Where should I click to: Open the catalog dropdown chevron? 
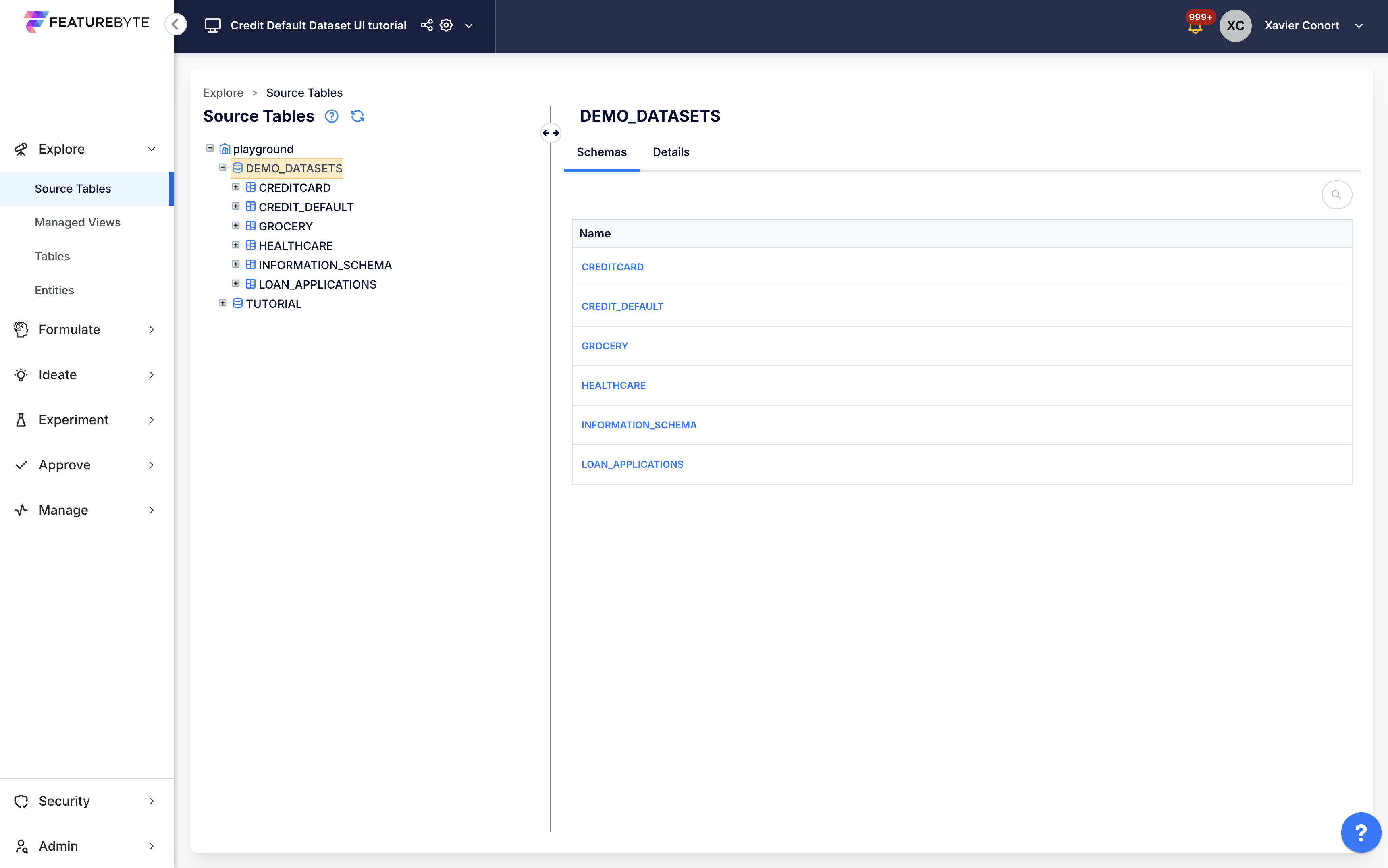(468, 25)
